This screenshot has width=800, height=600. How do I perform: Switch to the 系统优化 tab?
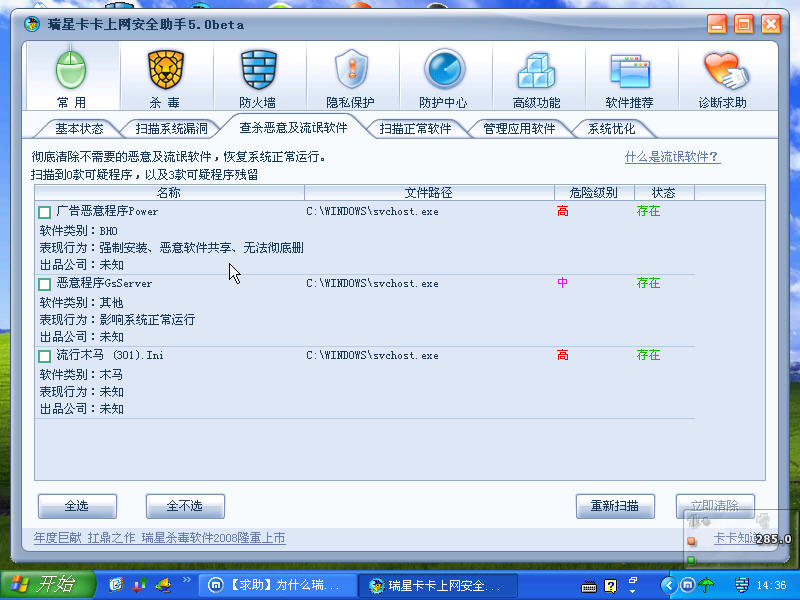point(611,129)
